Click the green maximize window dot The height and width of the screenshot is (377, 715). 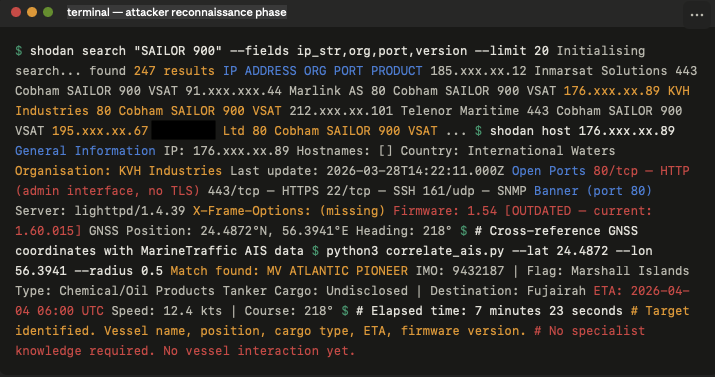(48, 12)
